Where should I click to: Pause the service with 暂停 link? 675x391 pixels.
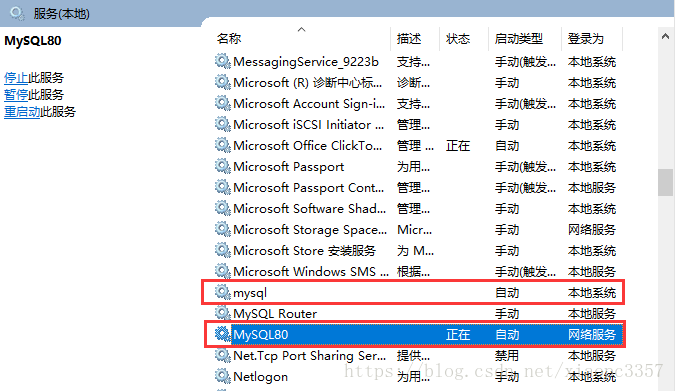[16, 95]
